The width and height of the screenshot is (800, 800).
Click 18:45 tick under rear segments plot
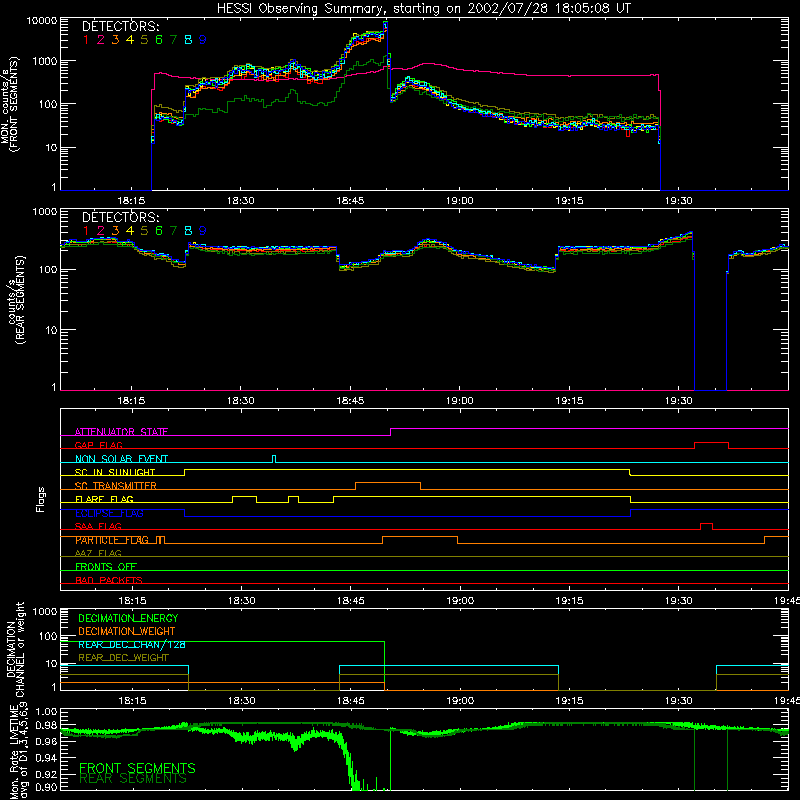tap(350, 401)
